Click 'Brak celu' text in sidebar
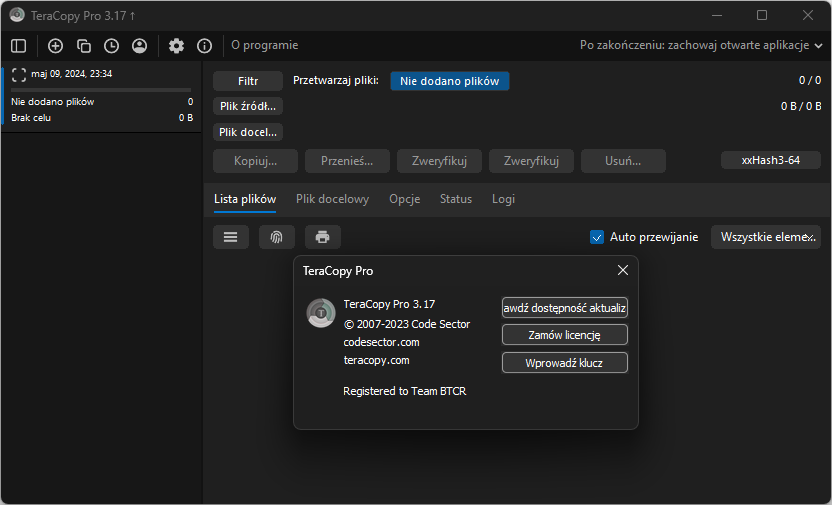 [x=31, y=118]
